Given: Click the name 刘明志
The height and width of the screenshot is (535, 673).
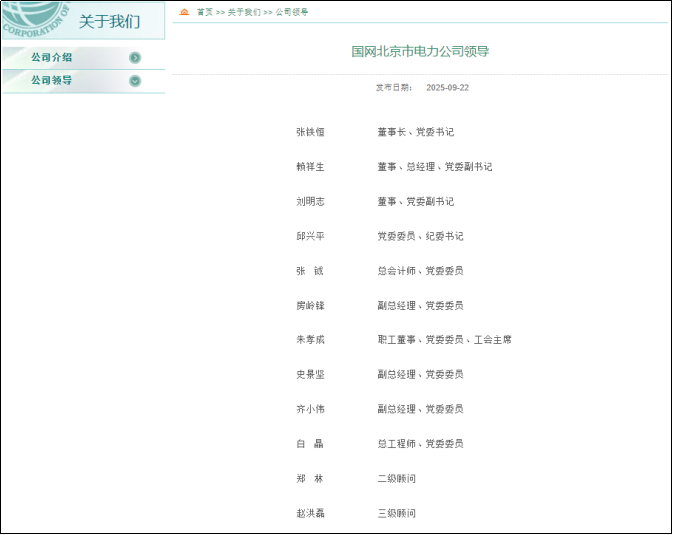Looking at the screenshot, I should 310,201.
